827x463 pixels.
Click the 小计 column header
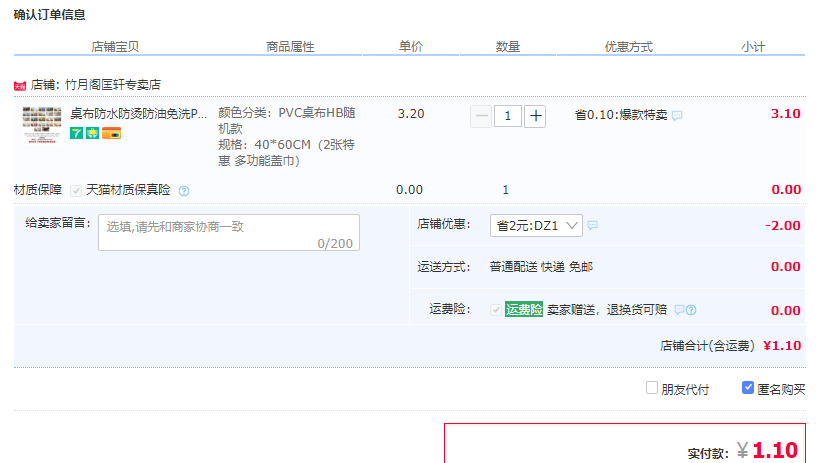click(x=753, y=47)
